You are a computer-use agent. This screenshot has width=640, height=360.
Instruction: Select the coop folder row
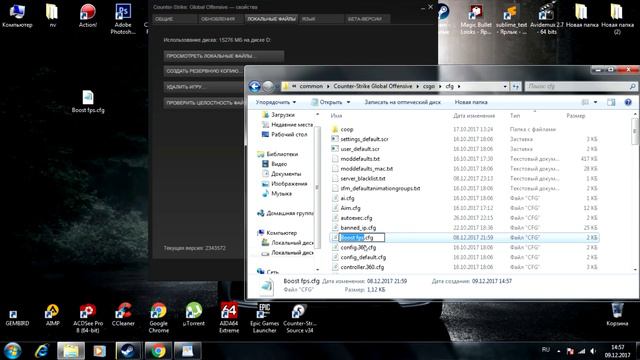464,129
